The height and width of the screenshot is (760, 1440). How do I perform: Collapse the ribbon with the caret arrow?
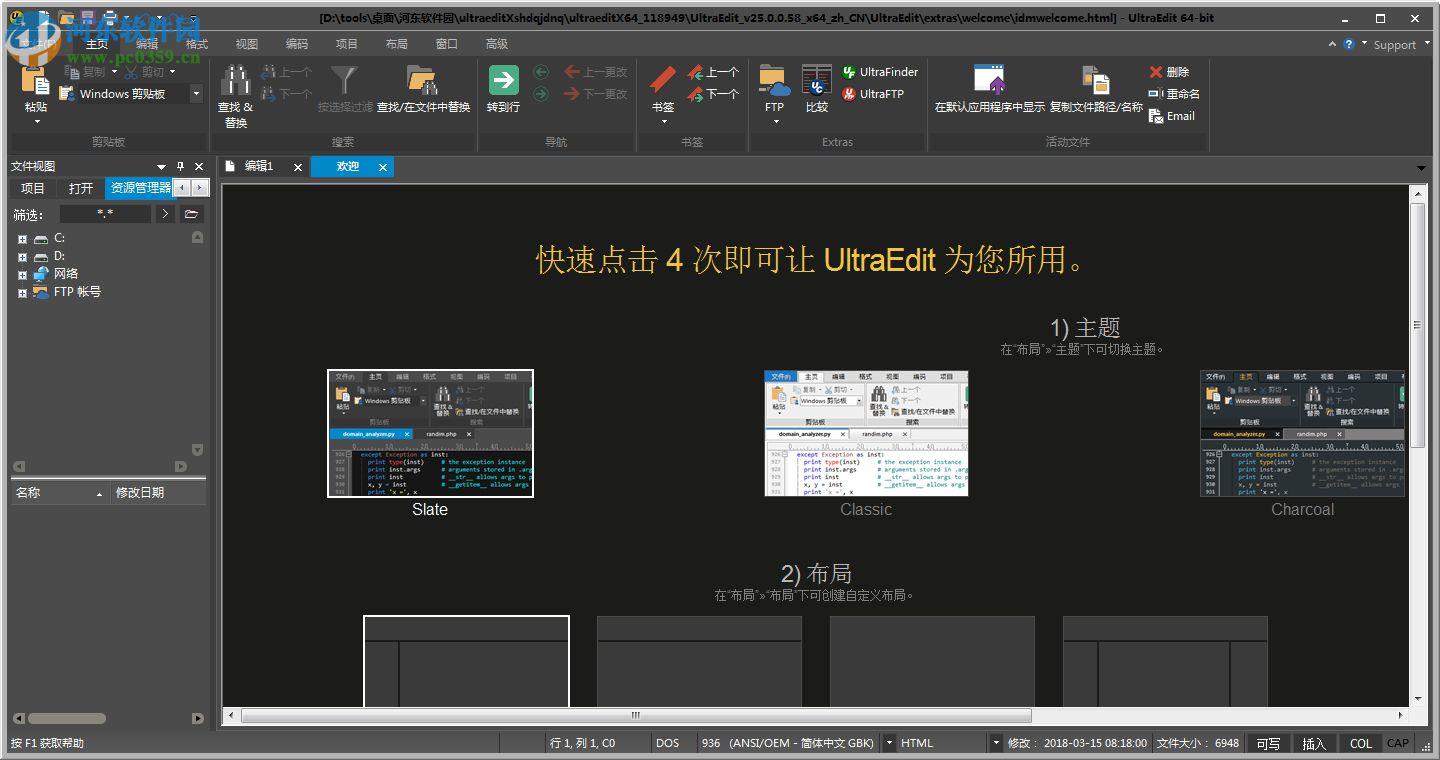coord(1332,44)
